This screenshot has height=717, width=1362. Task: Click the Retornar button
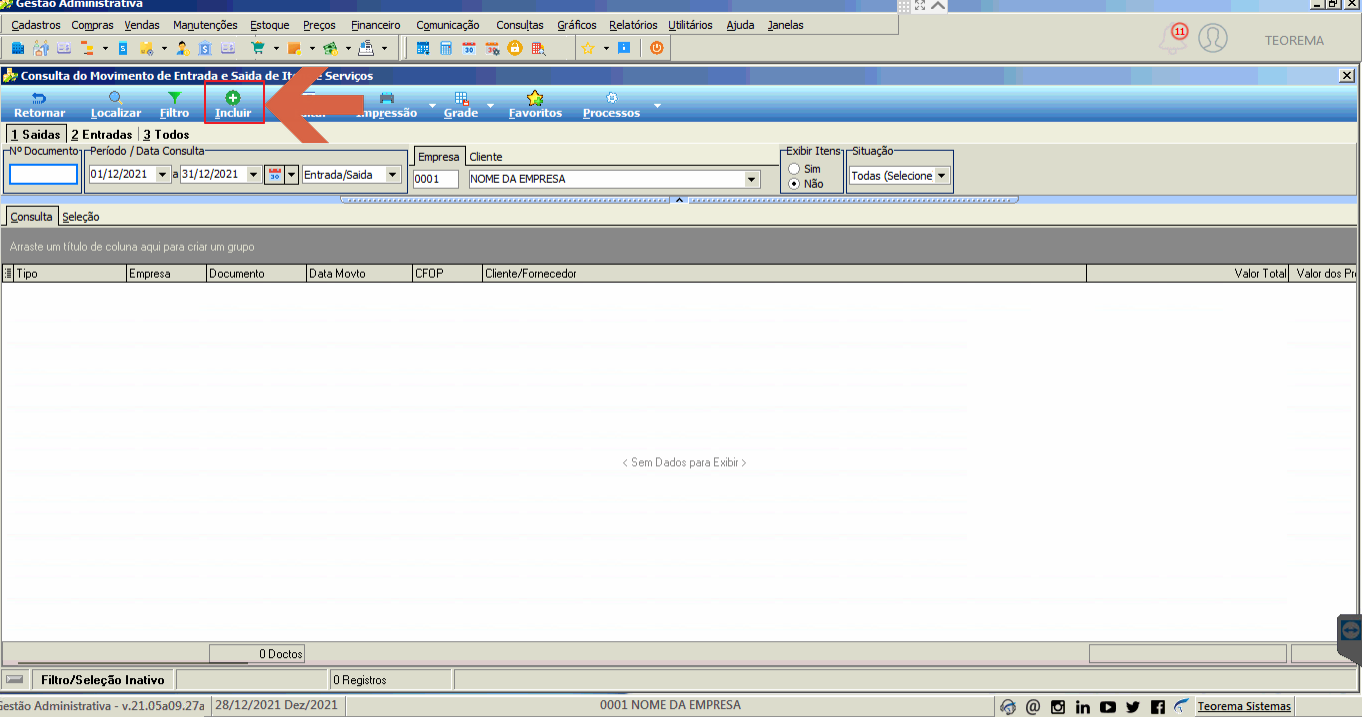coord(40,104)
